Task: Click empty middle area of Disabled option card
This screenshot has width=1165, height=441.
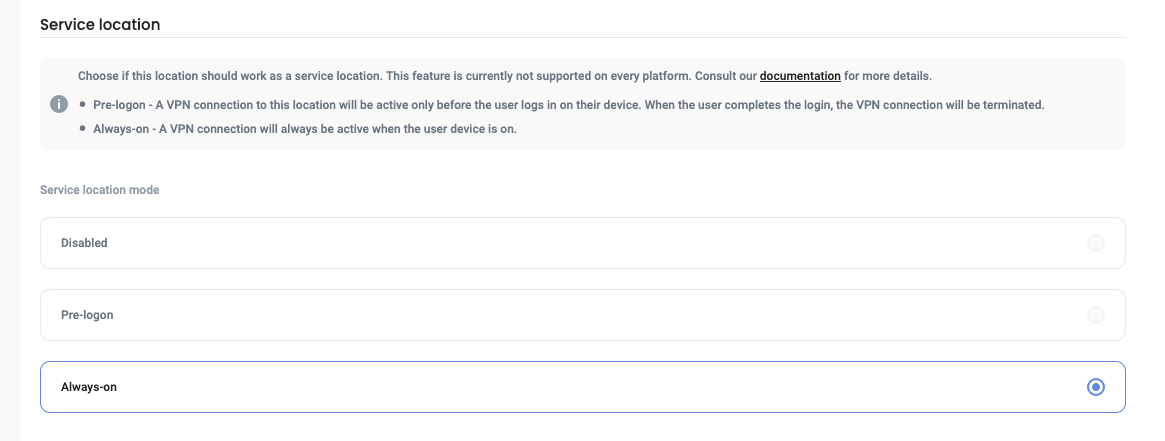Action: [580, 243]
